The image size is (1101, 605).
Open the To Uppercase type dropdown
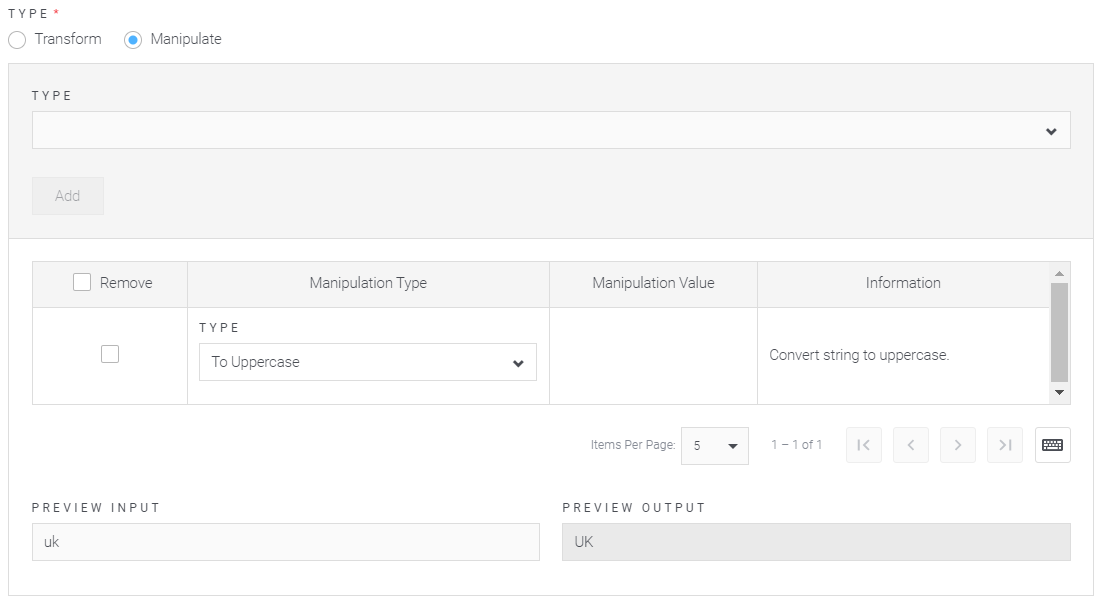tap(368, 362)
